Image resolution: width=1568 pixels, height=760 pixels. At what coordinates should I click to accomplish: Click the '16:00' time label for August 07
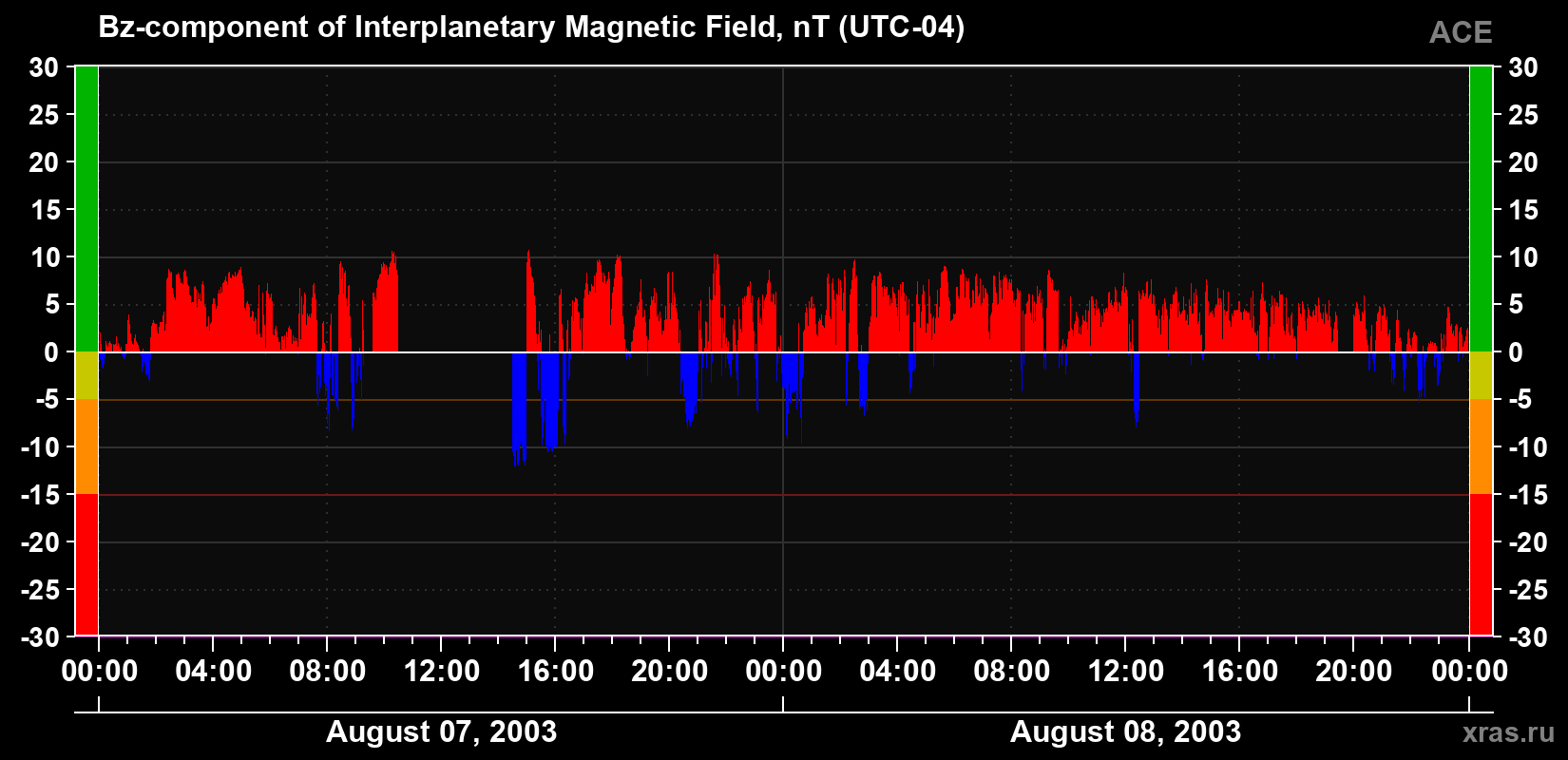[x=555, y=671]
